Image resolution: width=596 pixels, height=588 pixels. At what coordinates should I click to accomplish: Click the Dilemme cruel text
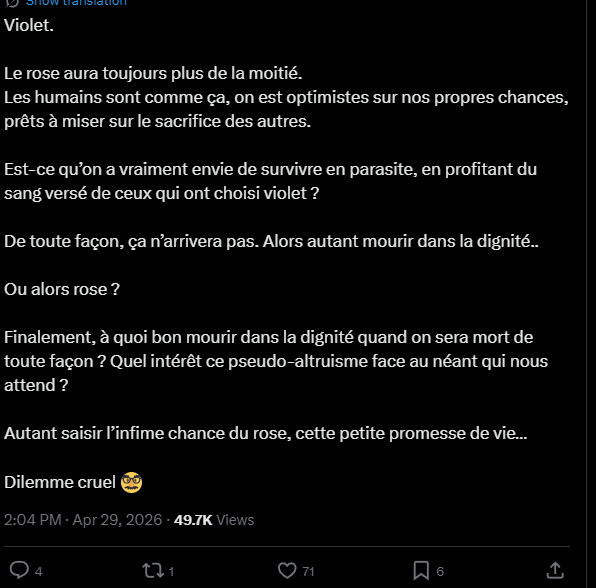pyautogui.click(x=60, y=482)
